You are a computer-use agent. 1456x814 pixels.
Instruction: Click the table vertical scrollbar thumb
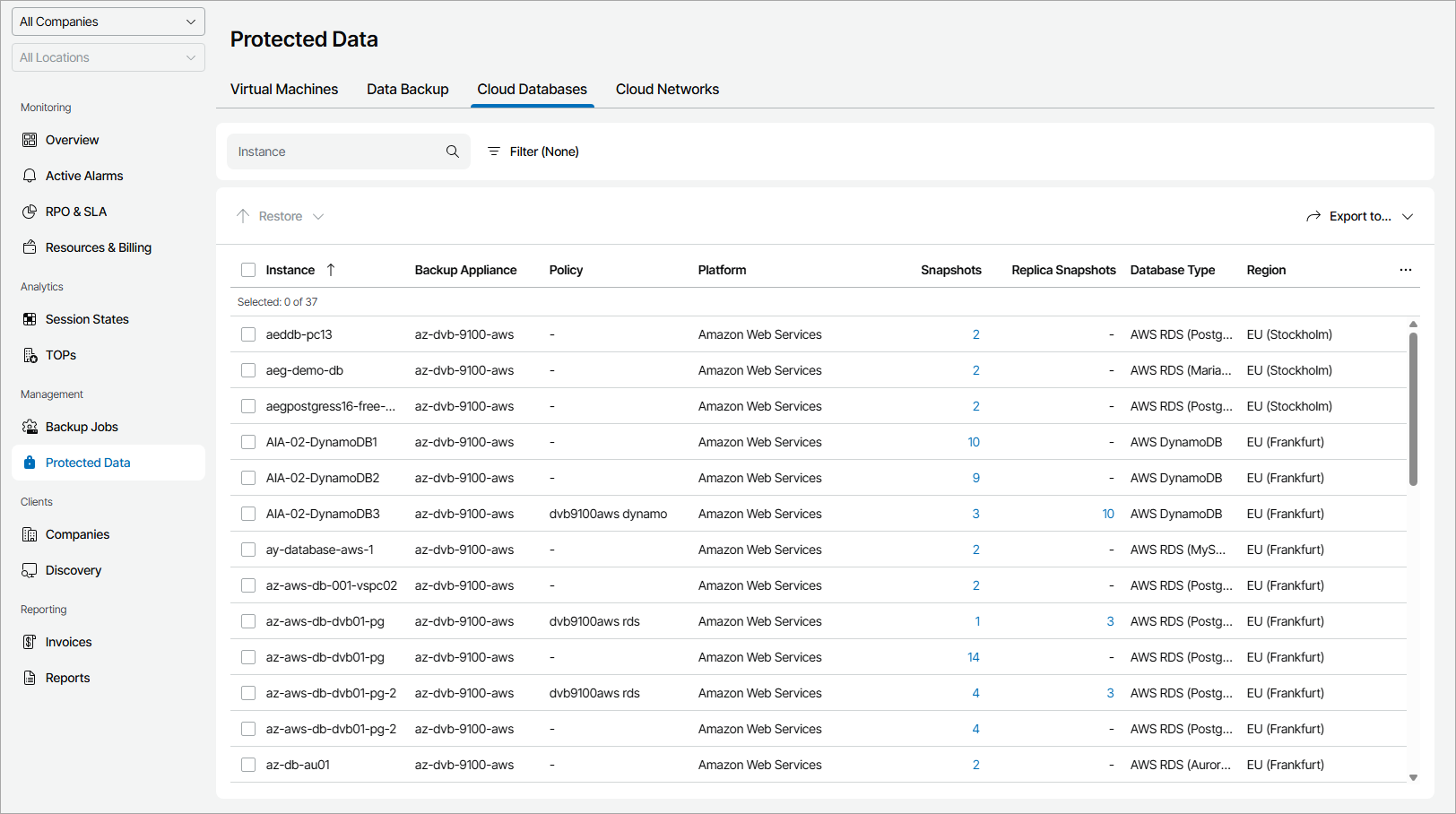(1413, 408)
